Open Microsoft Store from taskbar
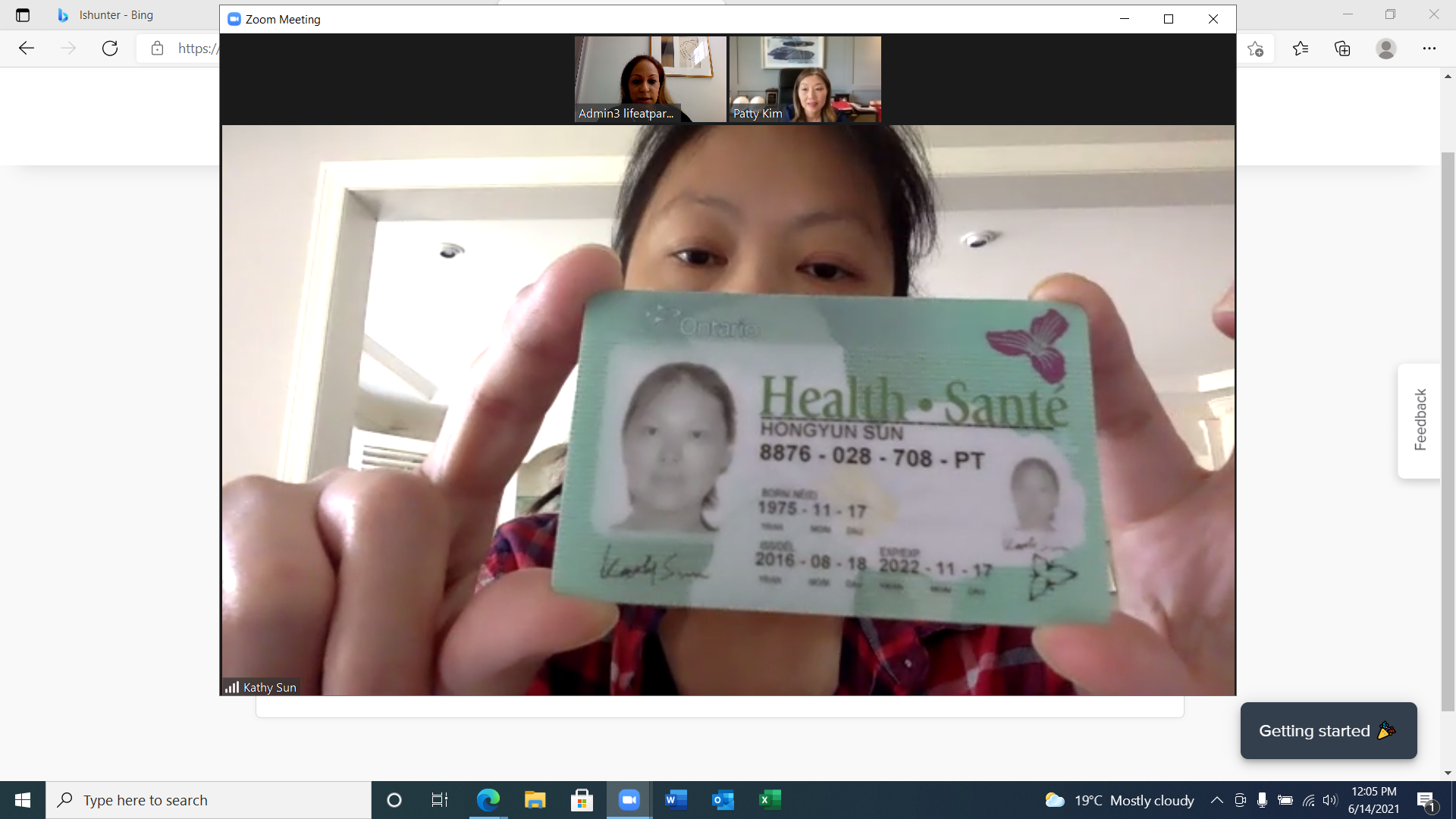The width and height of the screenshot is (1456, 819). coord(582,800)
